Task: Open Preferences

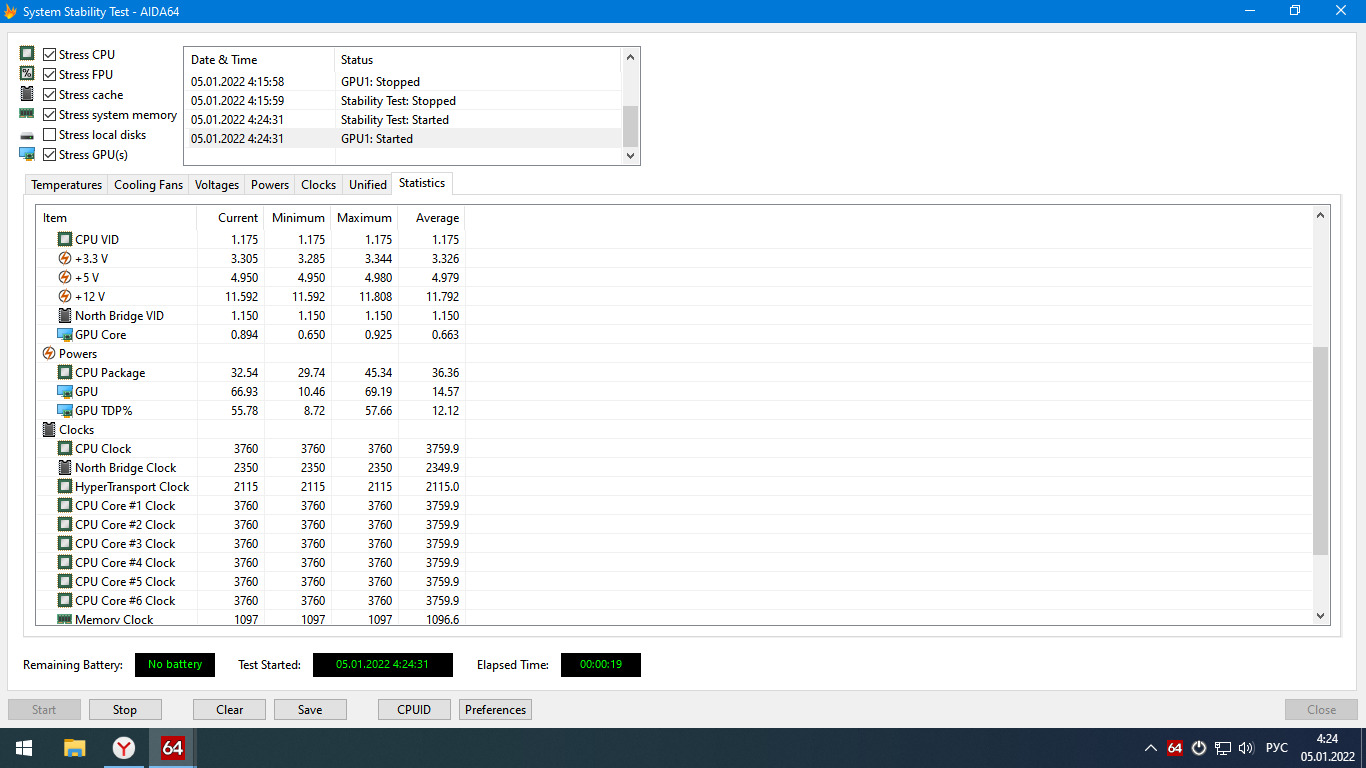Action: pyautogui.click(x=496, y=710)
